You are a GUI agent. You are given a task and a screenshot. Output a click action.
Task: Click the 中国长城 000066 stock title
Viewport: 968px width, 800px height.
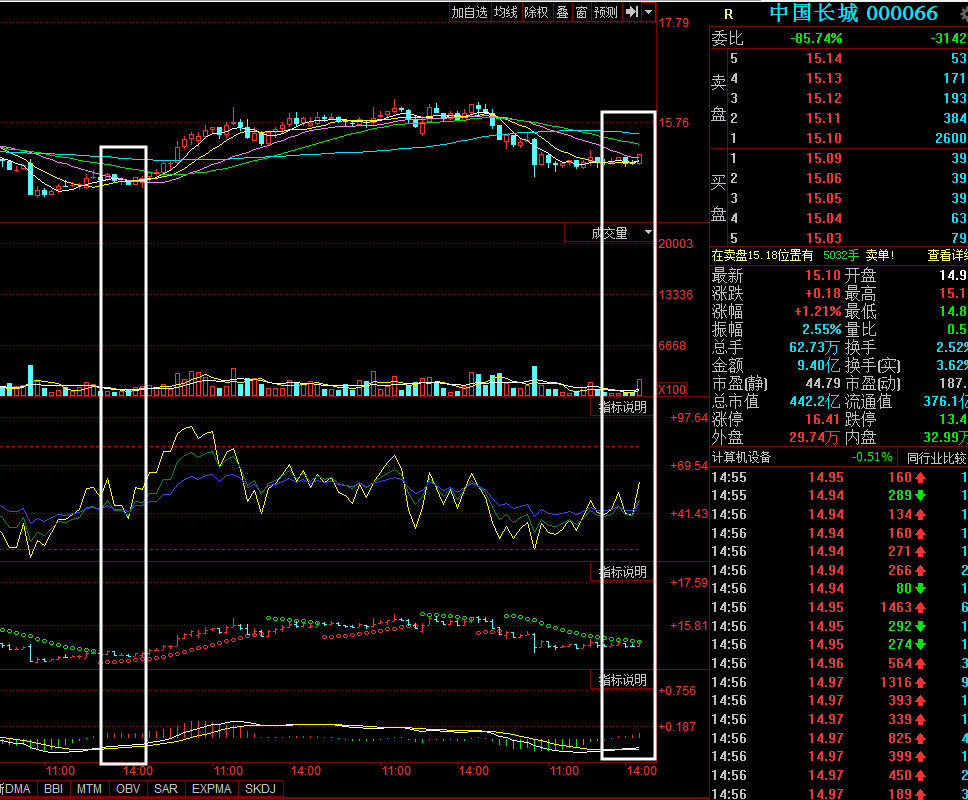pos(854,14)
